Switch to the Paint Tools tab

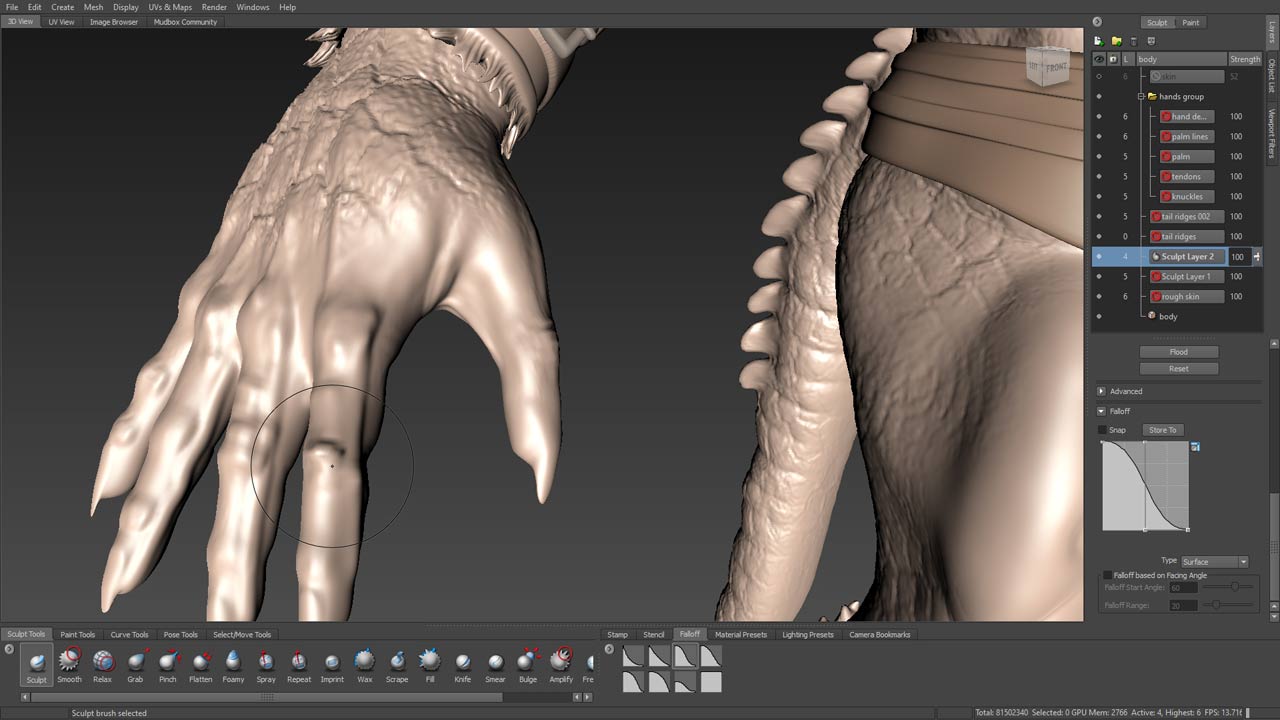(77, 634)
